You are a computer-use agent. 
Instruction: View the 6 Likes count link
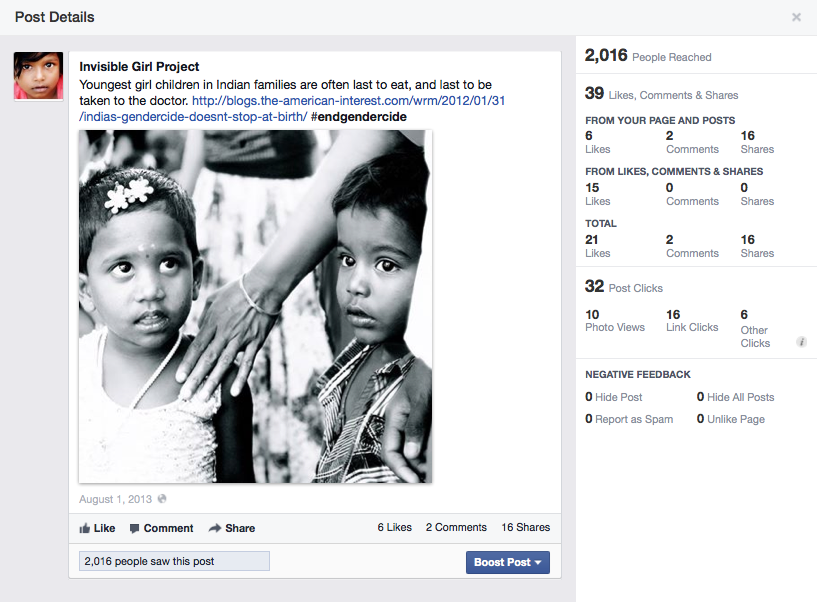coord(394,527)
